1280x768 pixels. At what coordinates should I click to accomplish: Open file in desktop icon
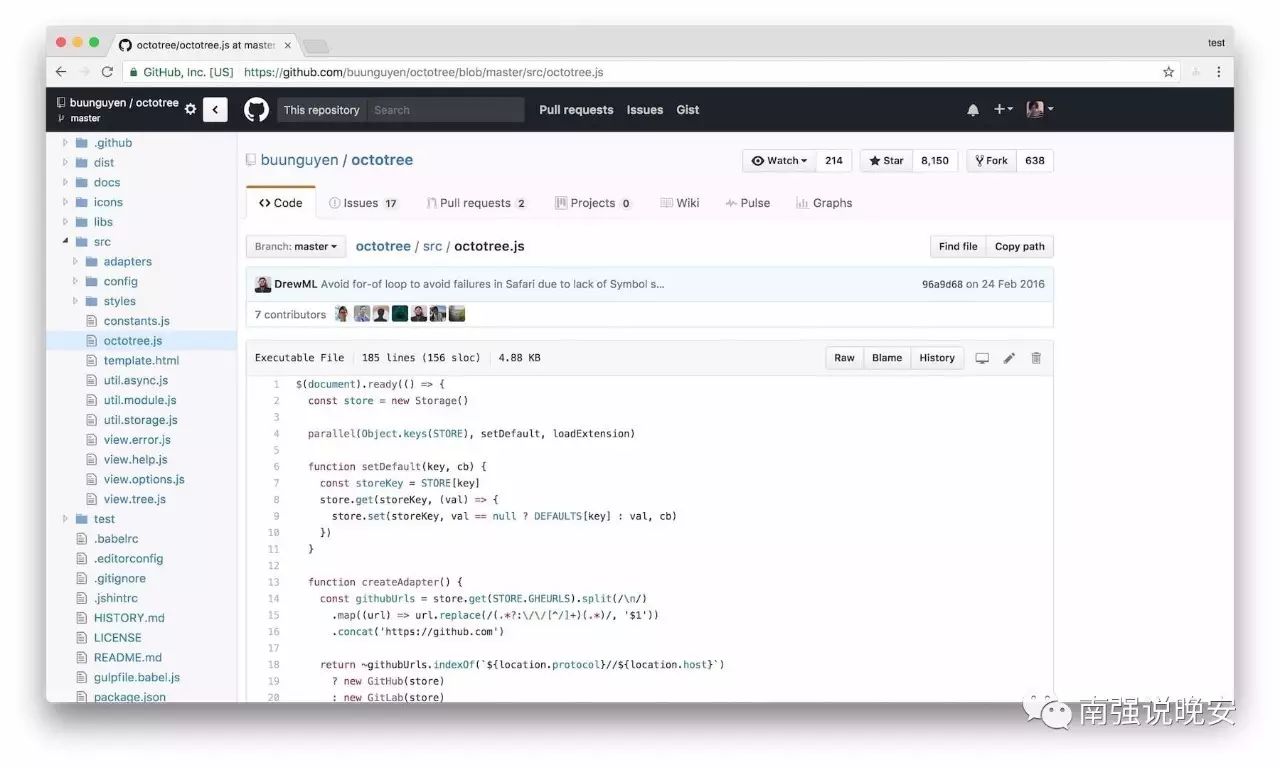[x=982, y=358]
